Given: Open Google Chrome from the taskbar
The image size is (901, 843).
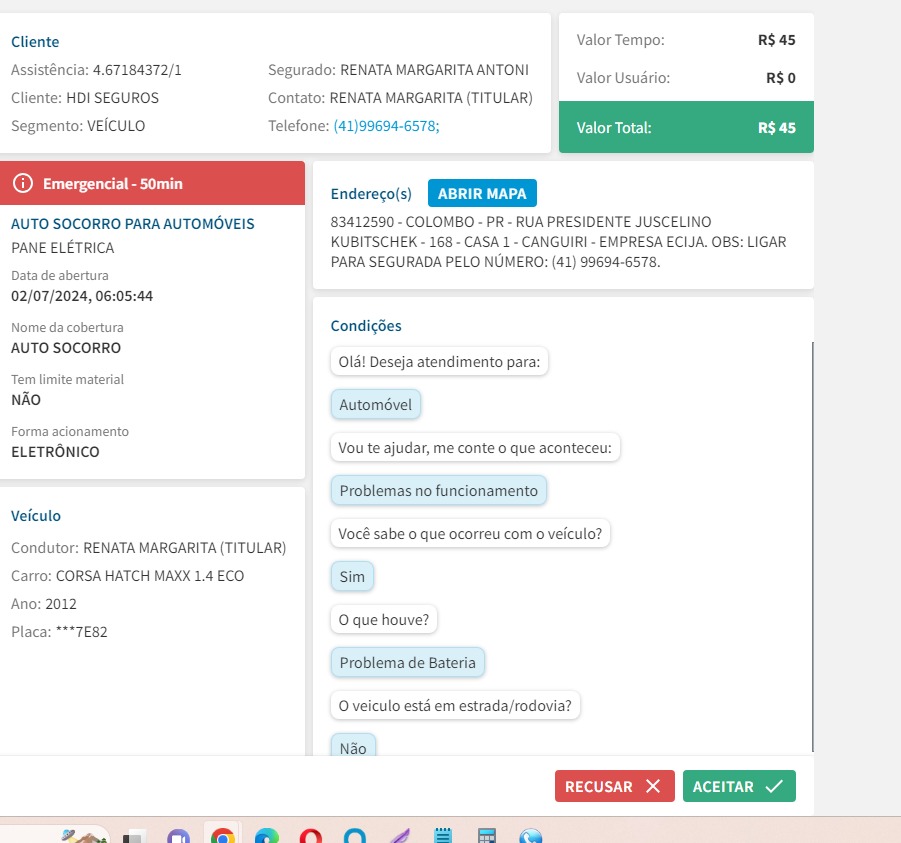Looking at the screenshot, I should (x=223, y=836).
